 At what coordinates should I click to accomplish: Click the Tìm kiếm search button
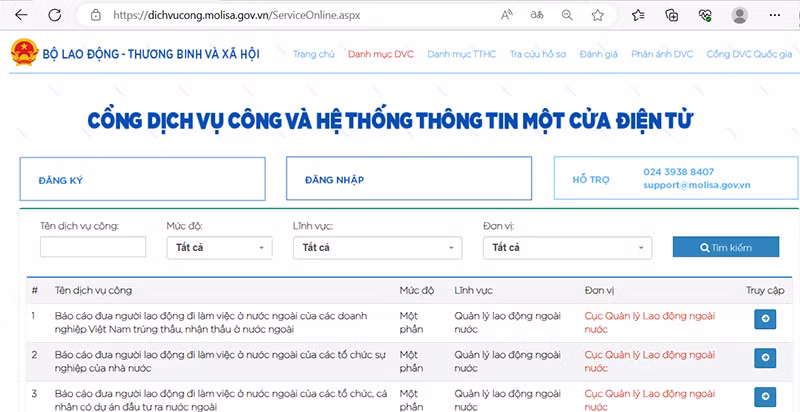[726, 247]
